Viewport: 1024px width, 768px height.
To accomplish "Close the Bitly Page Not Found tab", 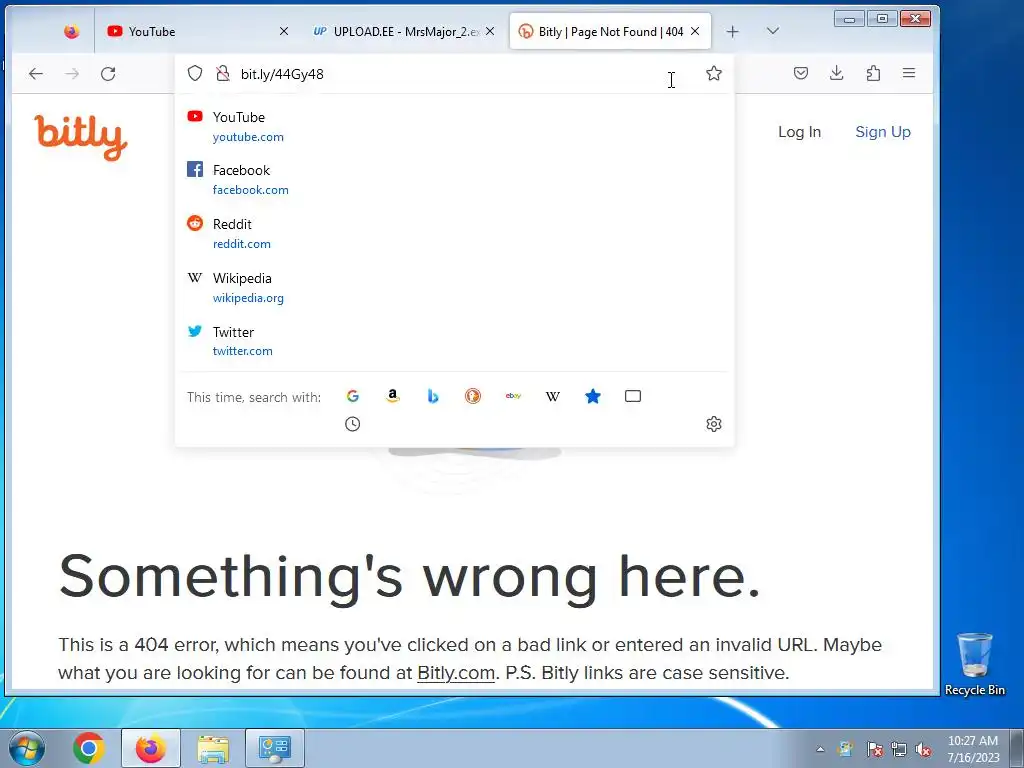I will 695,31.
